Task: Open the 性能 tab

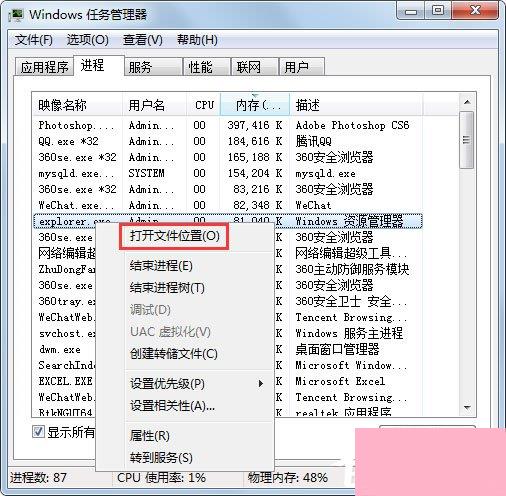Action: (207, 67)
